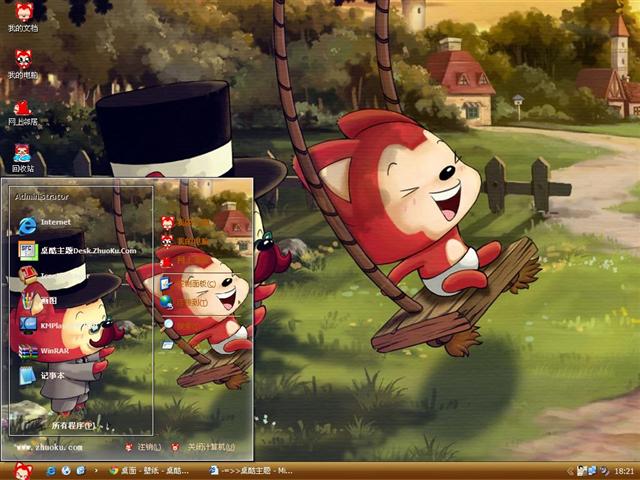Open the 网上邻居 desktop icon
Screen dimensions: 640x480
tap(23, 113)
